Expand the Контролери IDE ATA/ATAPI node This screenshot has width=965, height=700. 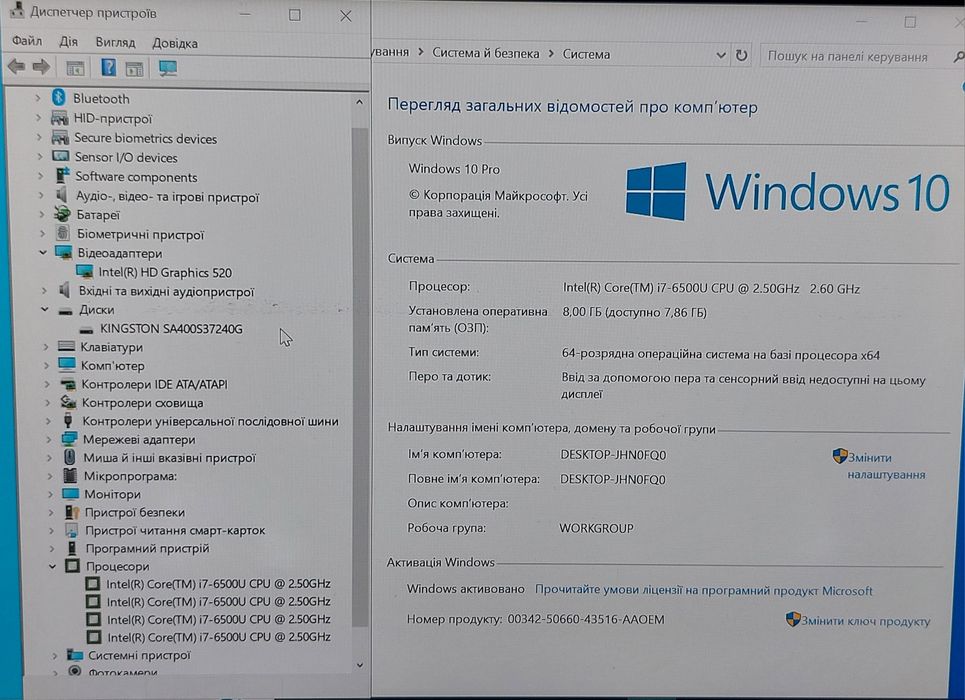(x=47, y=384)
